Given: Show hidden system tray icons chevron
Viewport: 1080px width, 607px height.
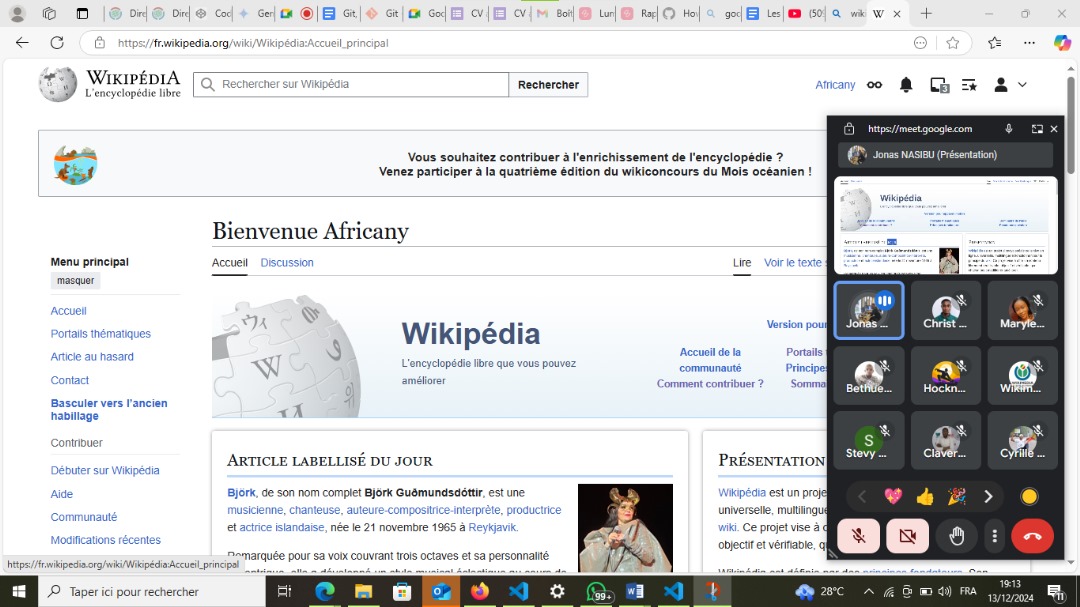Looking at the screenshot, I should [869, 591].
